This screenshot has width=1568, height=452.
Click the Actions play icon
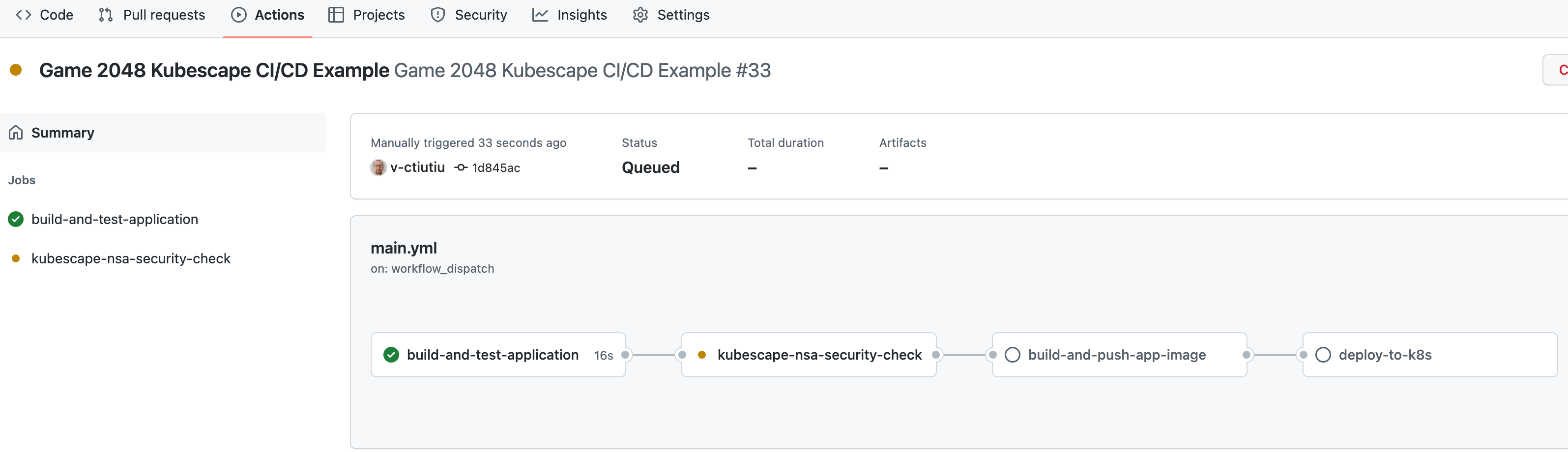[x=238, y=15]
